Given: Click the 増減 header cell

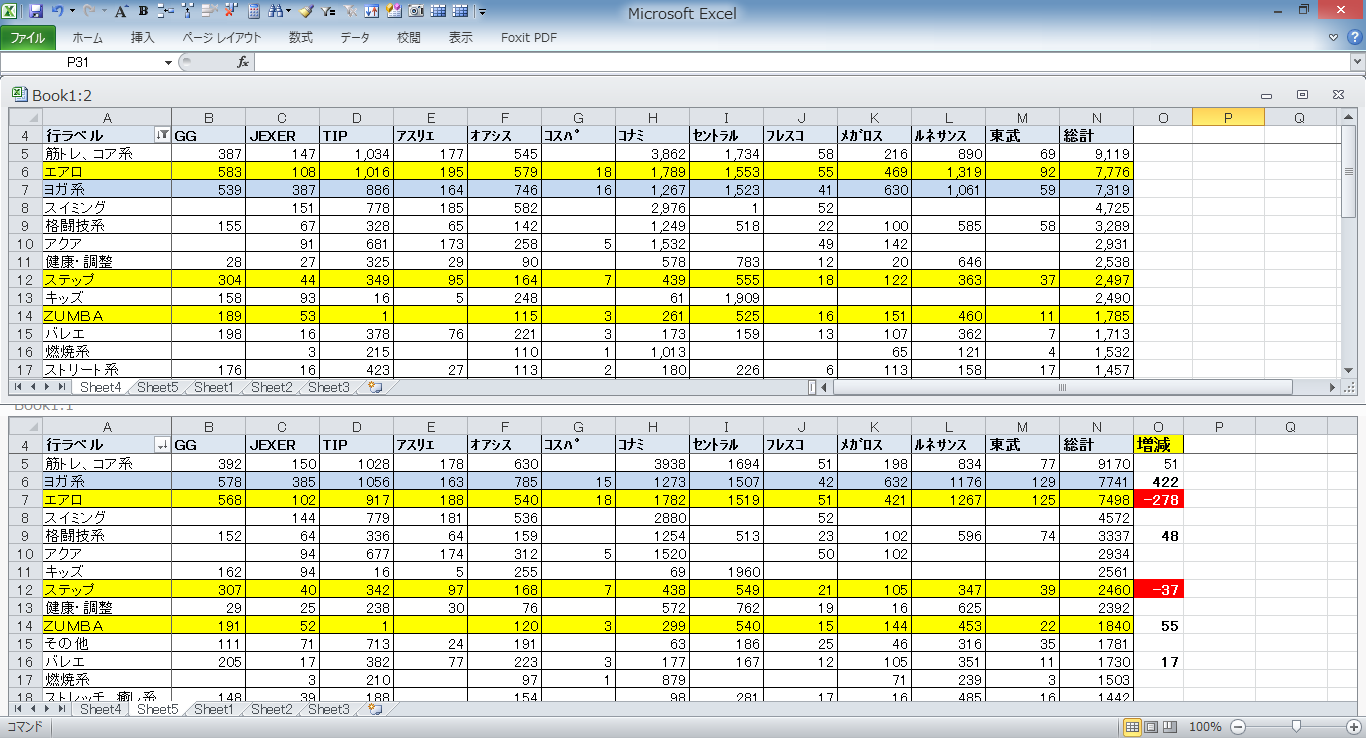Looking at the screenshot, I should pyautogui.click(x=1159, y=445).
